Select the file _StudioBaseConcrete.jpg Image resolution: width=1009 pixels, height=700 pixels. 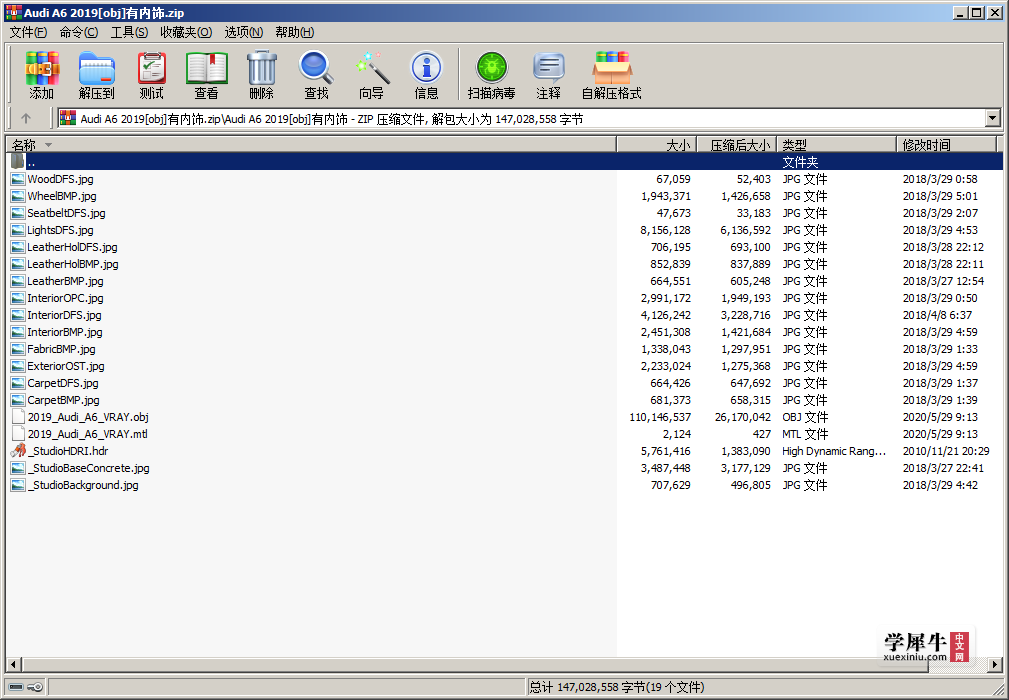89,468
